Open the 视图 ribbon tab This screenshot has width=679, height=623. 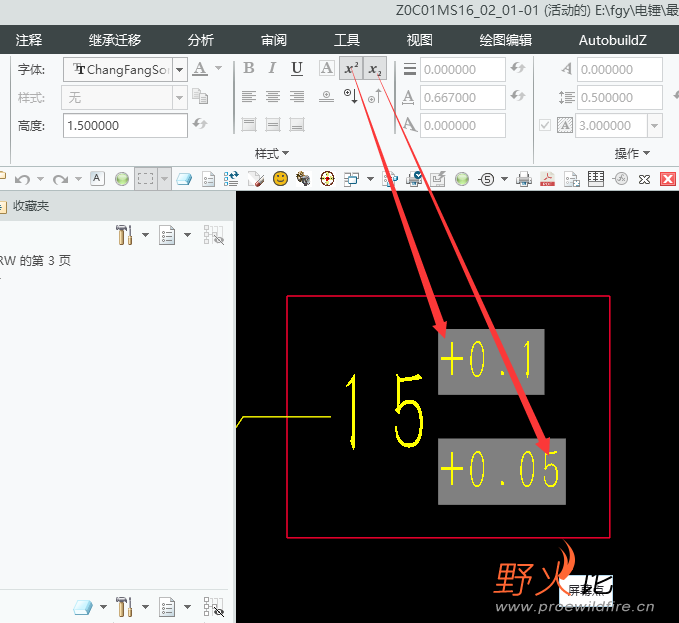[x=420, y=40]
